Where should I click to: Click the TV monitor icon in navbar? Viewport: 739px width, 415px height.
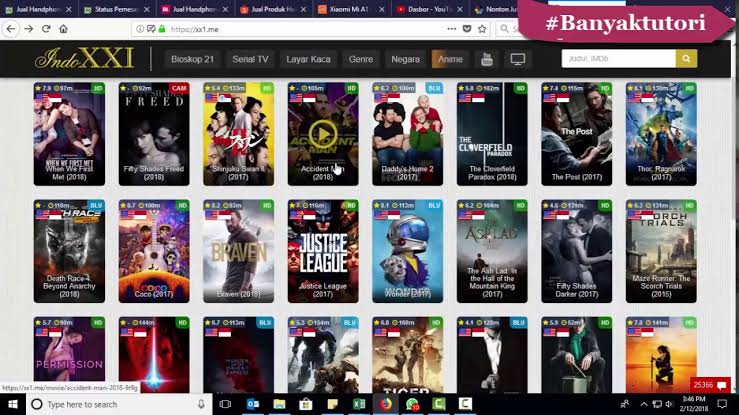517,59
